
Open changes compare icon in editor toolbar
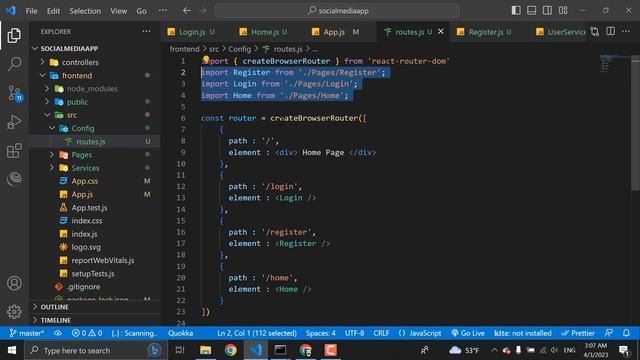click(595, 31)
